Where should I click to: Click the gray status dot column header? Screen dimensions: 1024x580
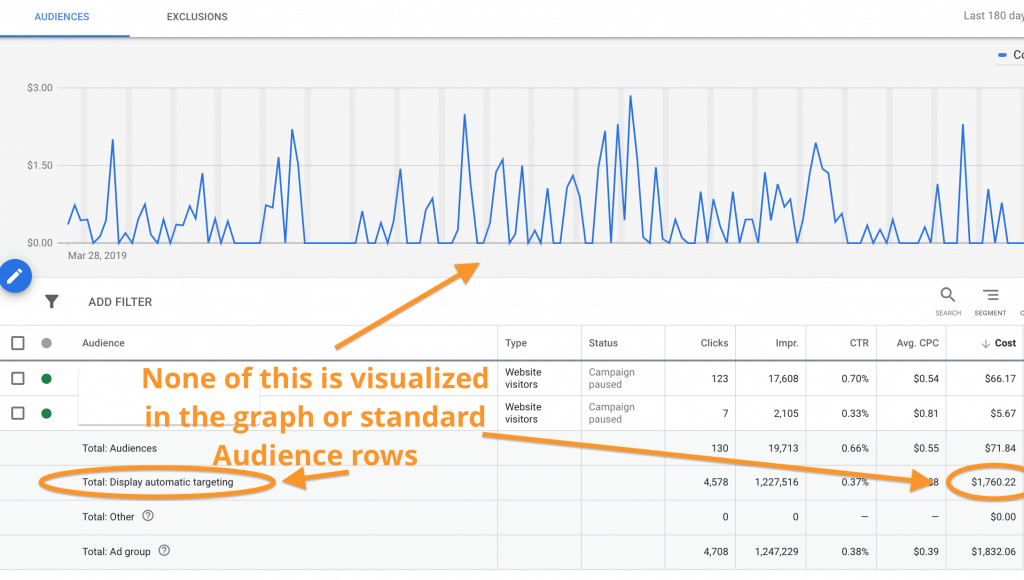[x=46, y=343]
